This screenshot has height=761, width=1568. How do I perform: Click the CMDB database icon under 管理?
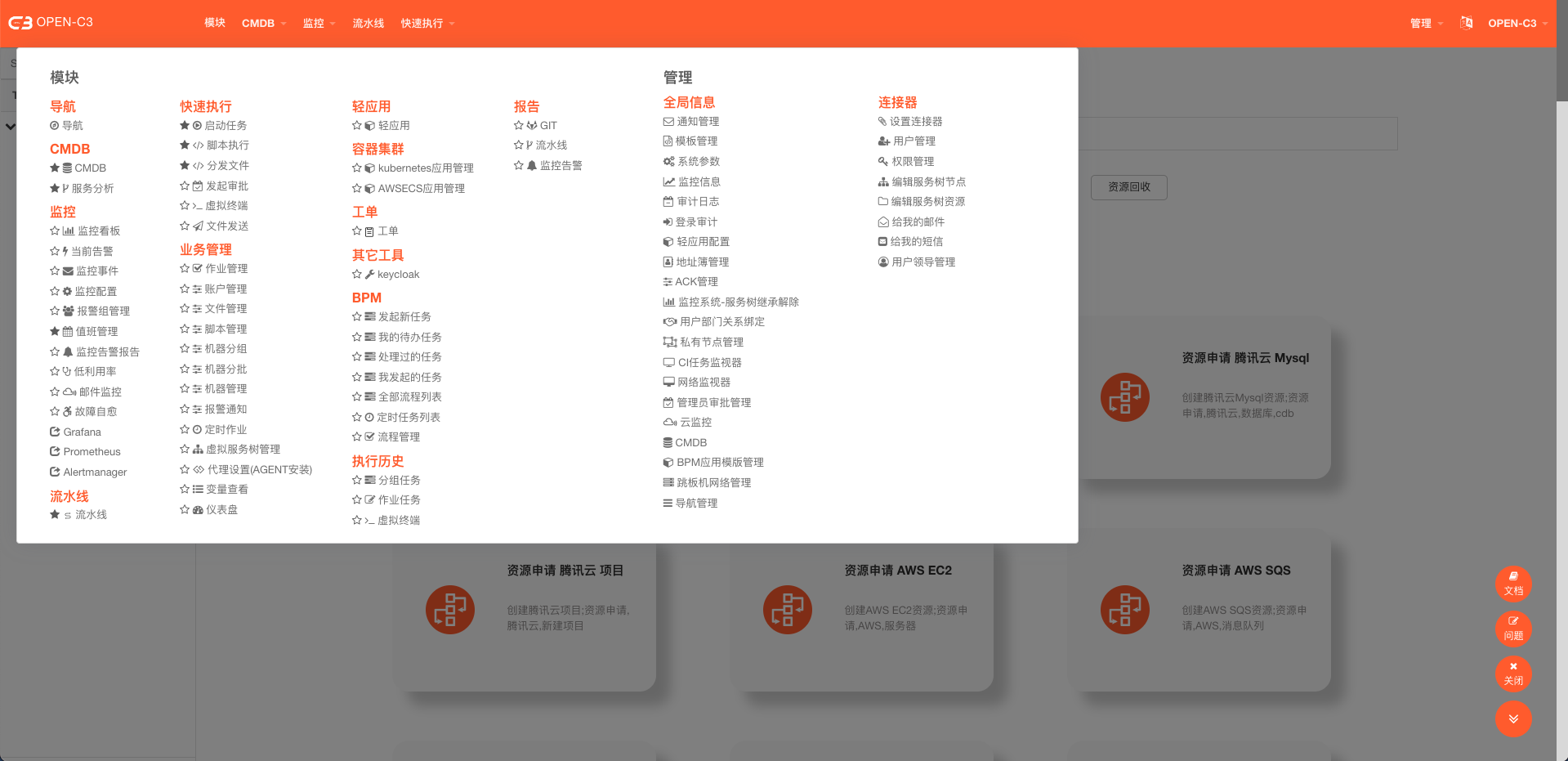(668, 442)
